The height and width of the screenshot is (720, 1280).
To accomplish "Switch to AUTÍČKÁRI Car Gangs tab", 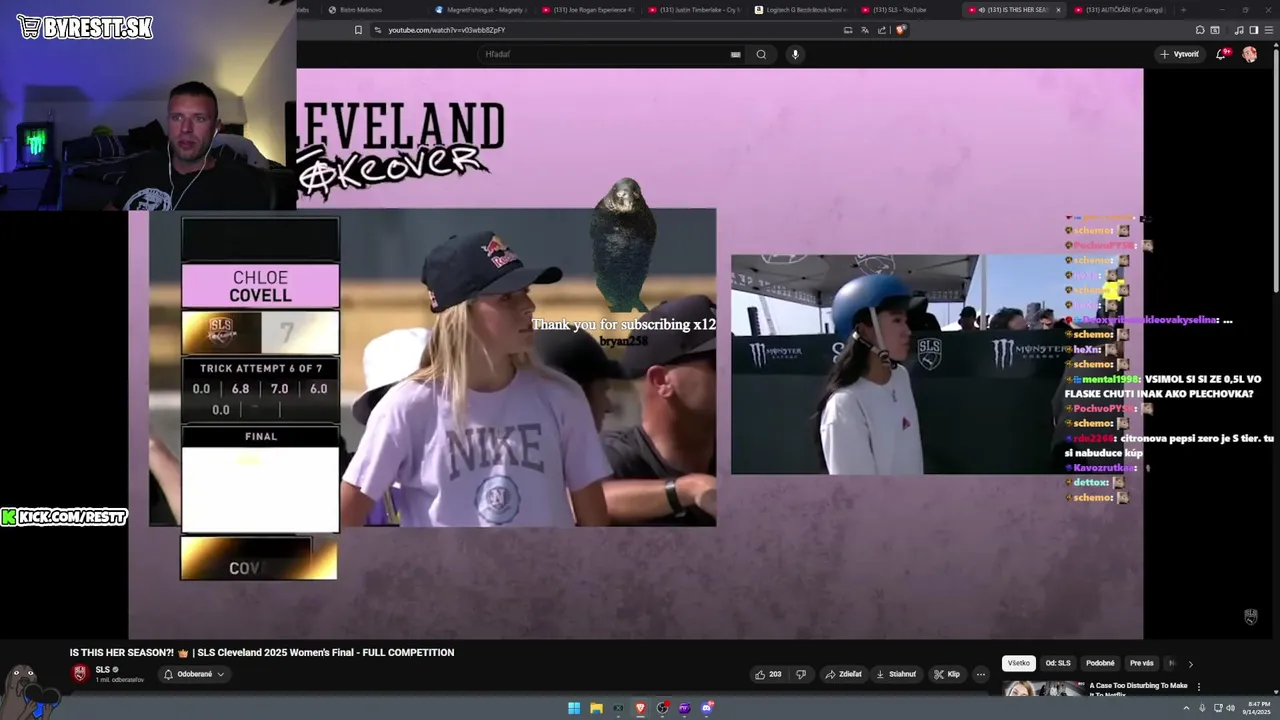I will 1120,10.
